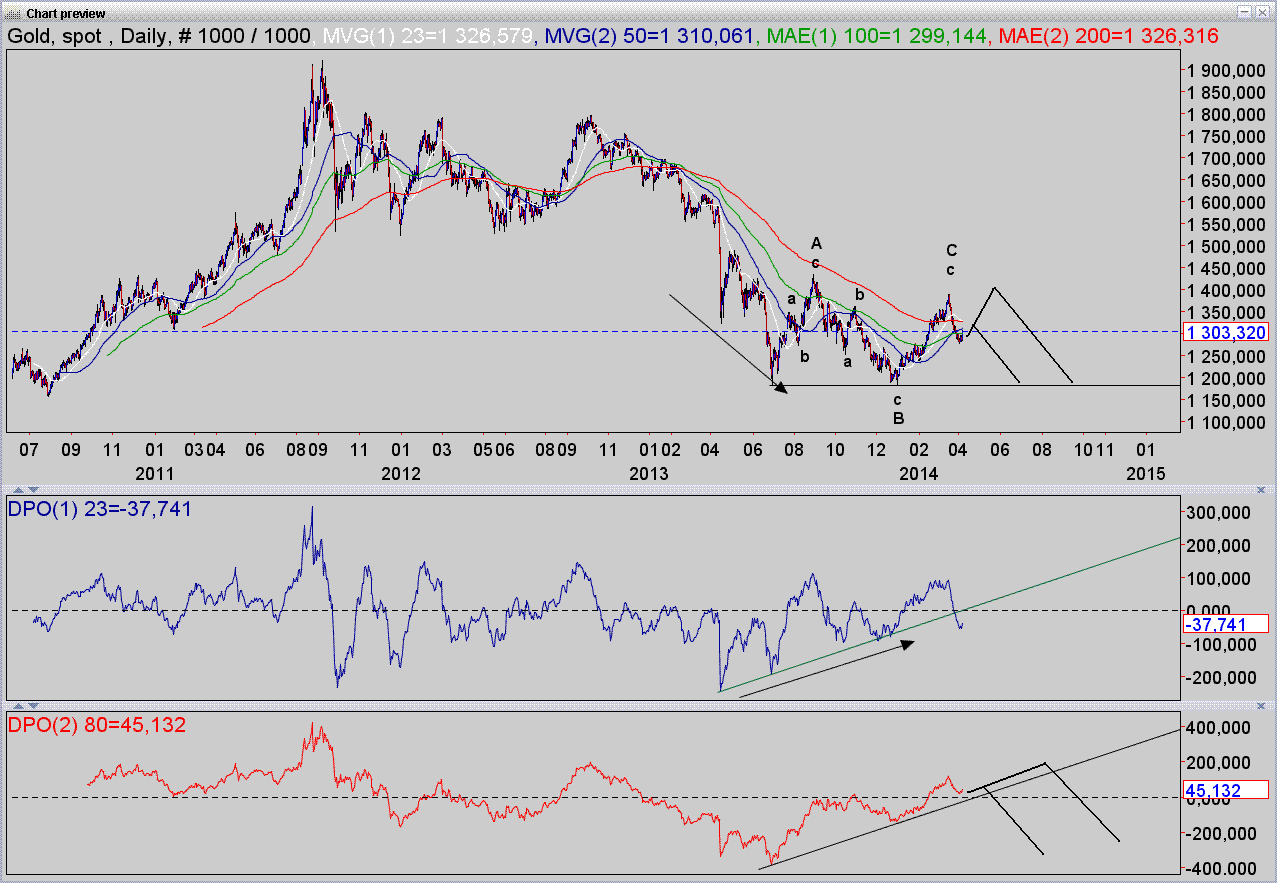Click the -37,741 value tag on DPO(1) axis
The width and height of the screenshot is (1277, 883).
pyautogui.click(x=1225, y=623)
